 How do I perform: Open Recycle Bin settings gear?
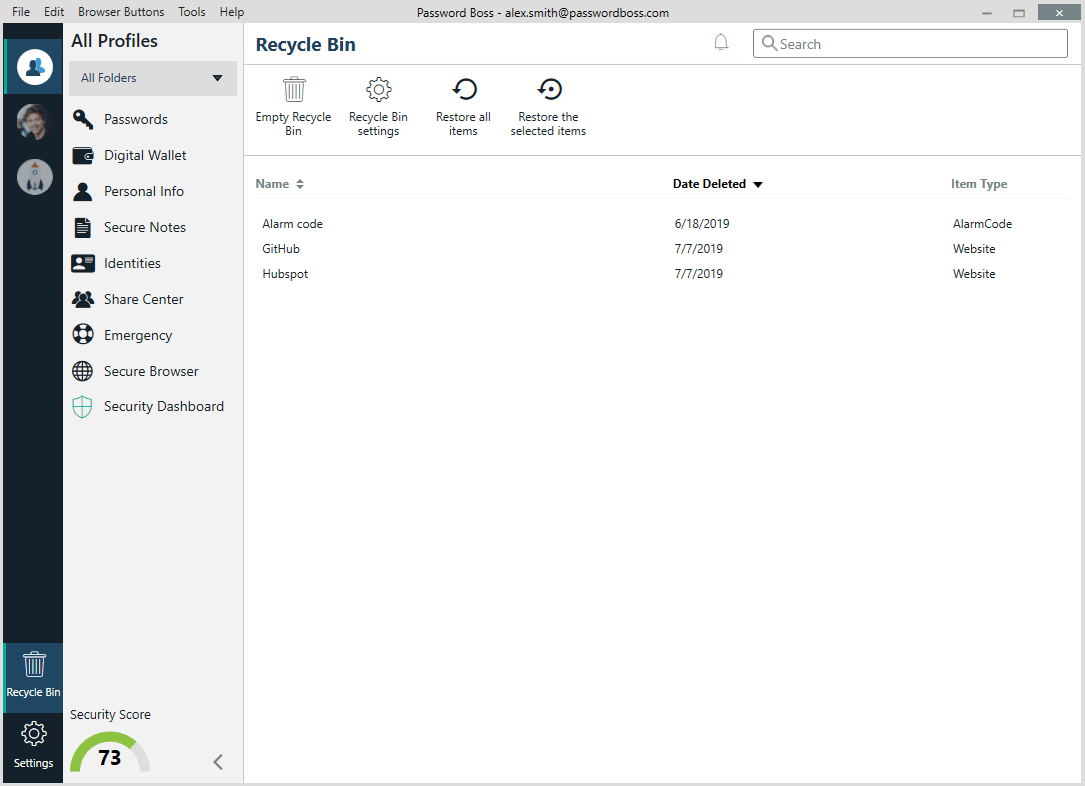pyautogui.click(x=379, y=89)
